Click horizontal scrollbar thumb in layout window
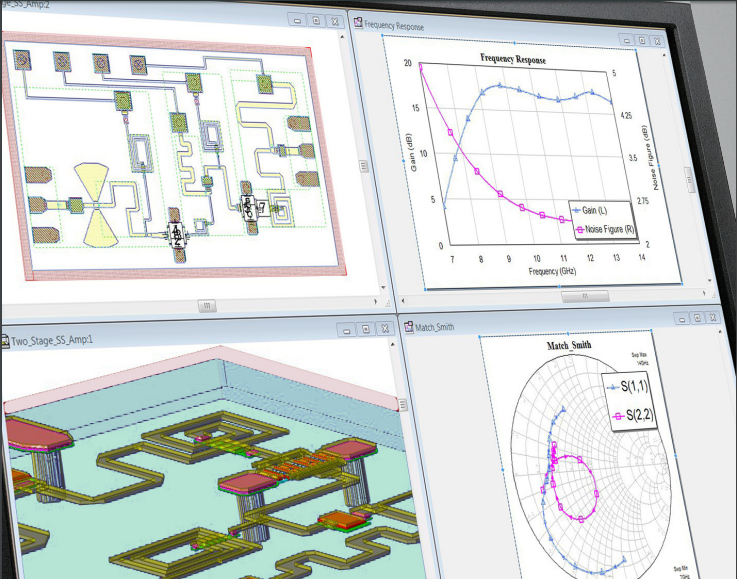 207,305
